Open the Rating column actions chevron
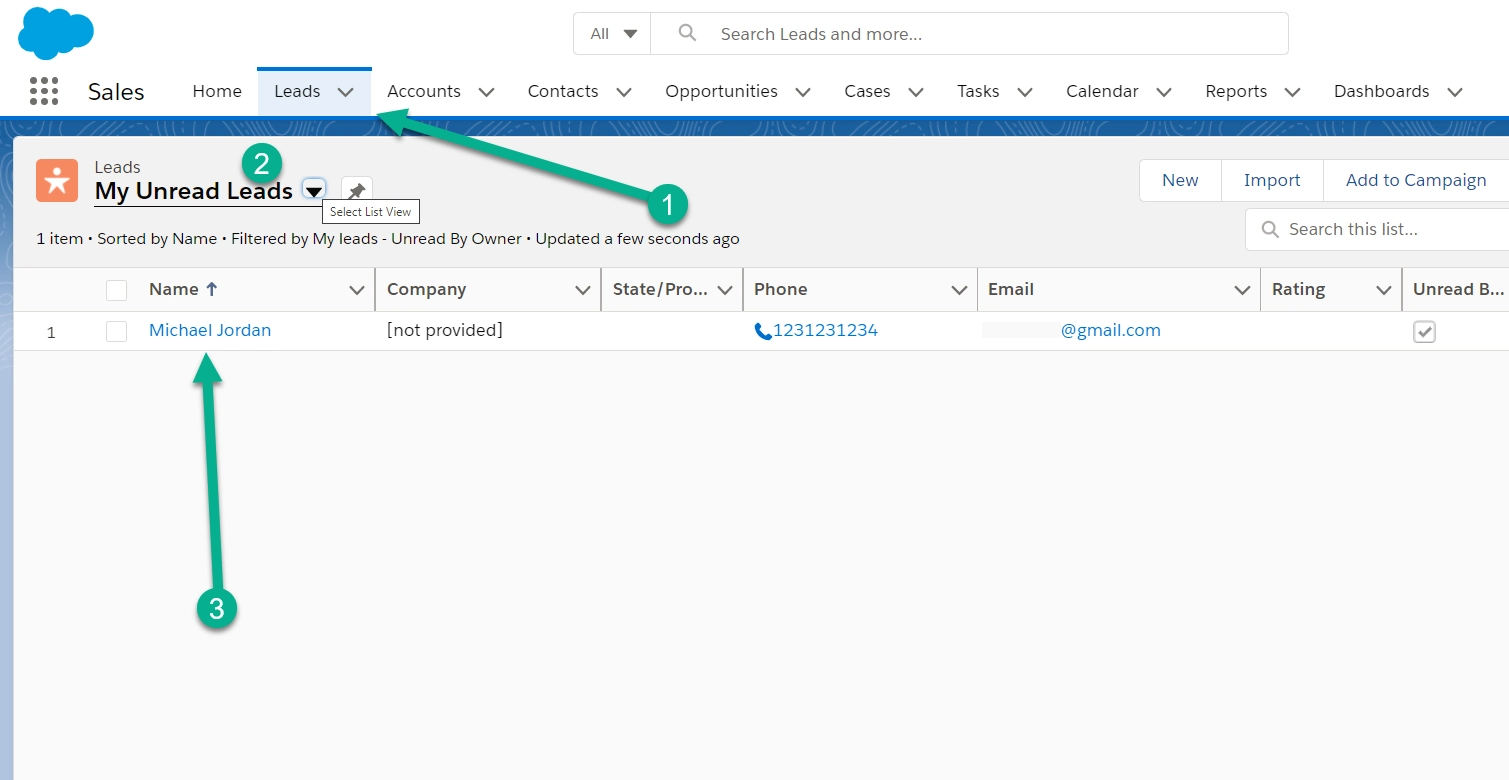 [1384, 290]
